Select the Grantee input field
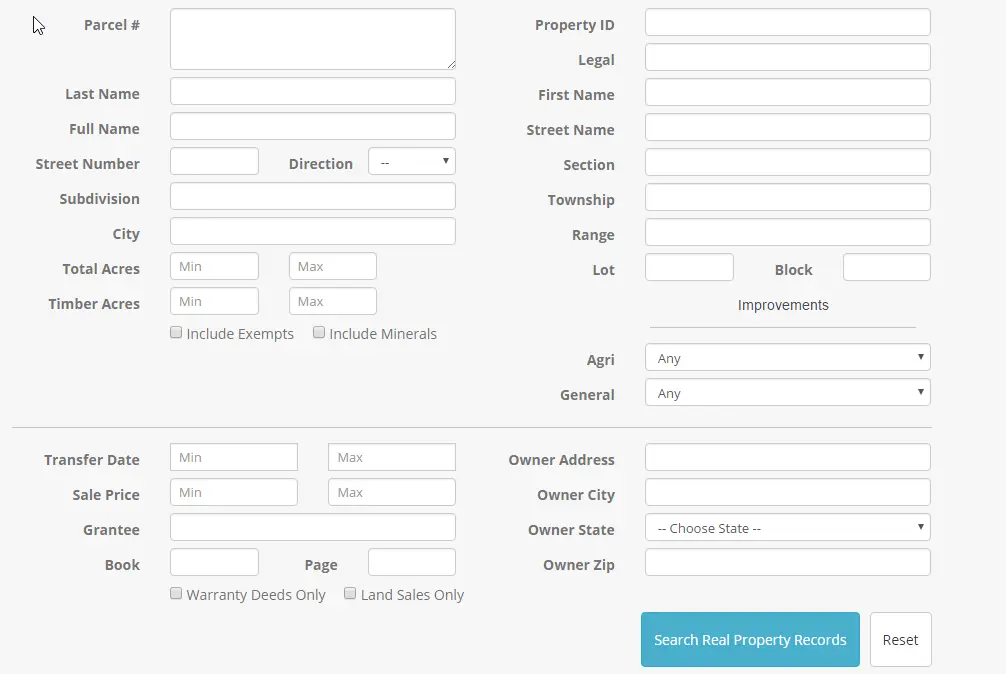The width and height of the screenshot is (1006, 674). pos(312,528)
